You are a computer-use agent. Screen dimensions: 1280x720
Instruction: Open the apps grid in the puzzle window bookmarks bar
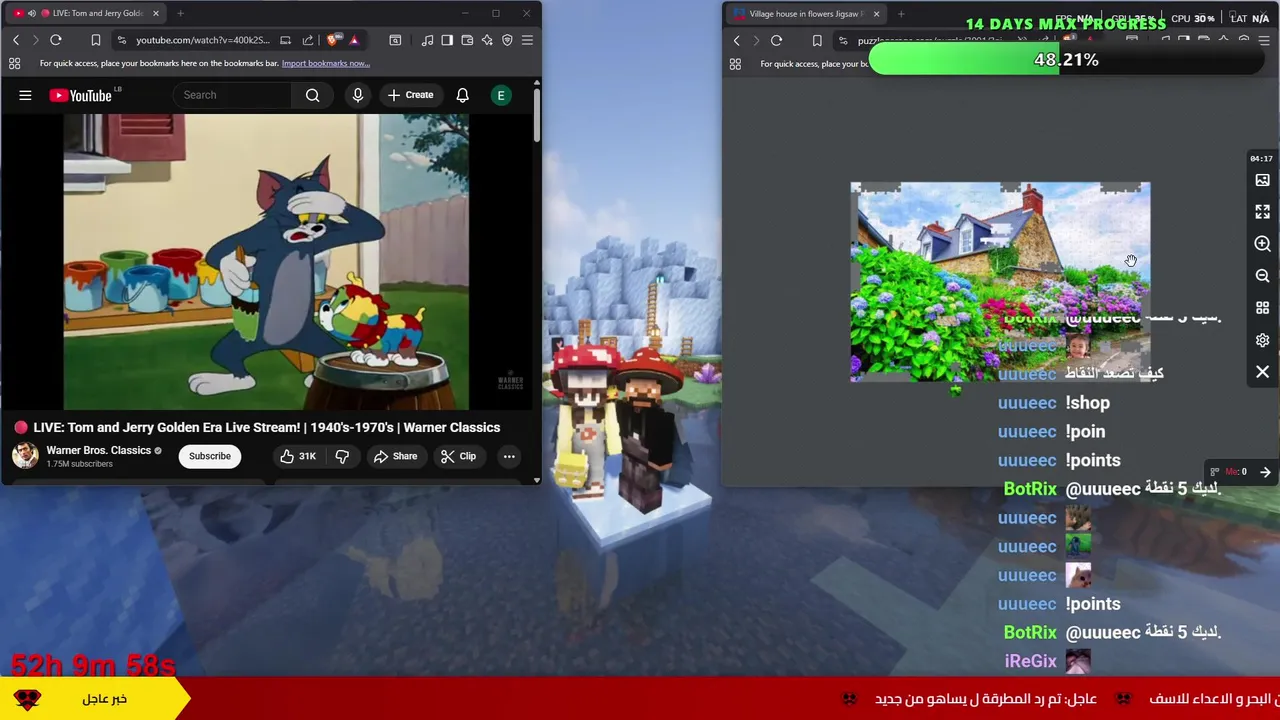(x=735, y=64)
